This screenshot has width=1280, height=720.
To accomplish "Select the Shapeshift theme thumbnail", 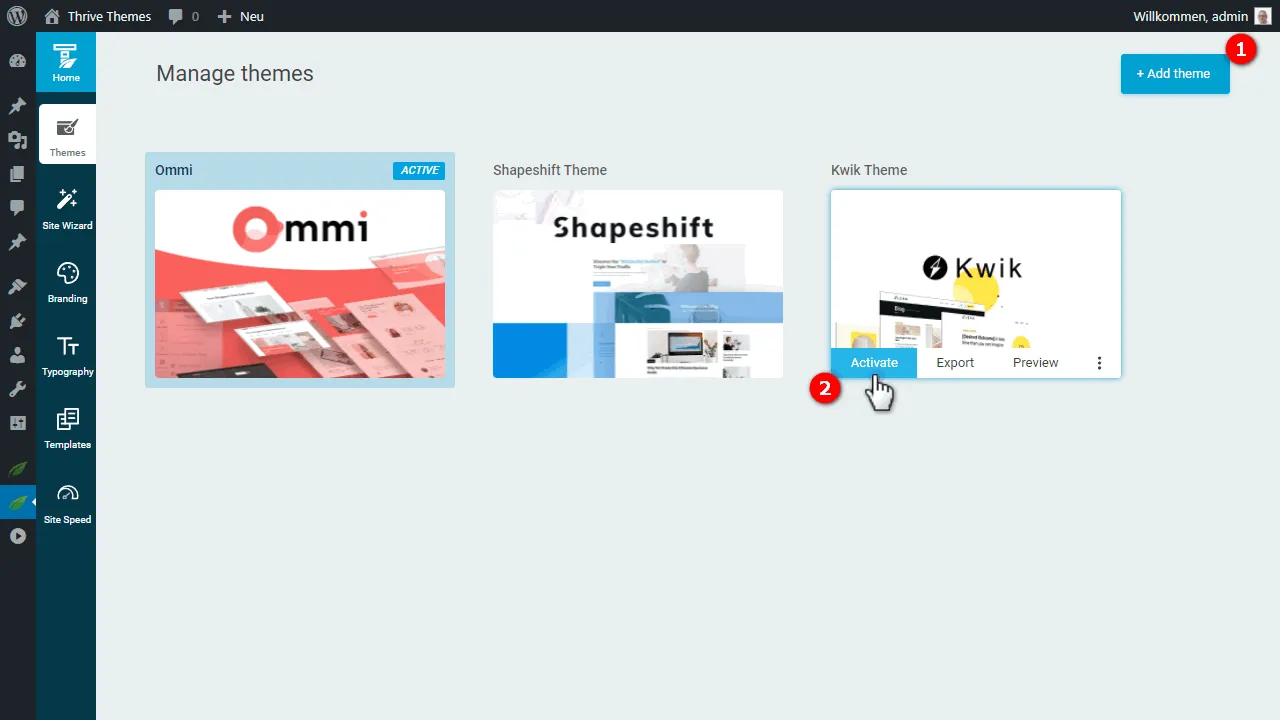I will (638, 284).
